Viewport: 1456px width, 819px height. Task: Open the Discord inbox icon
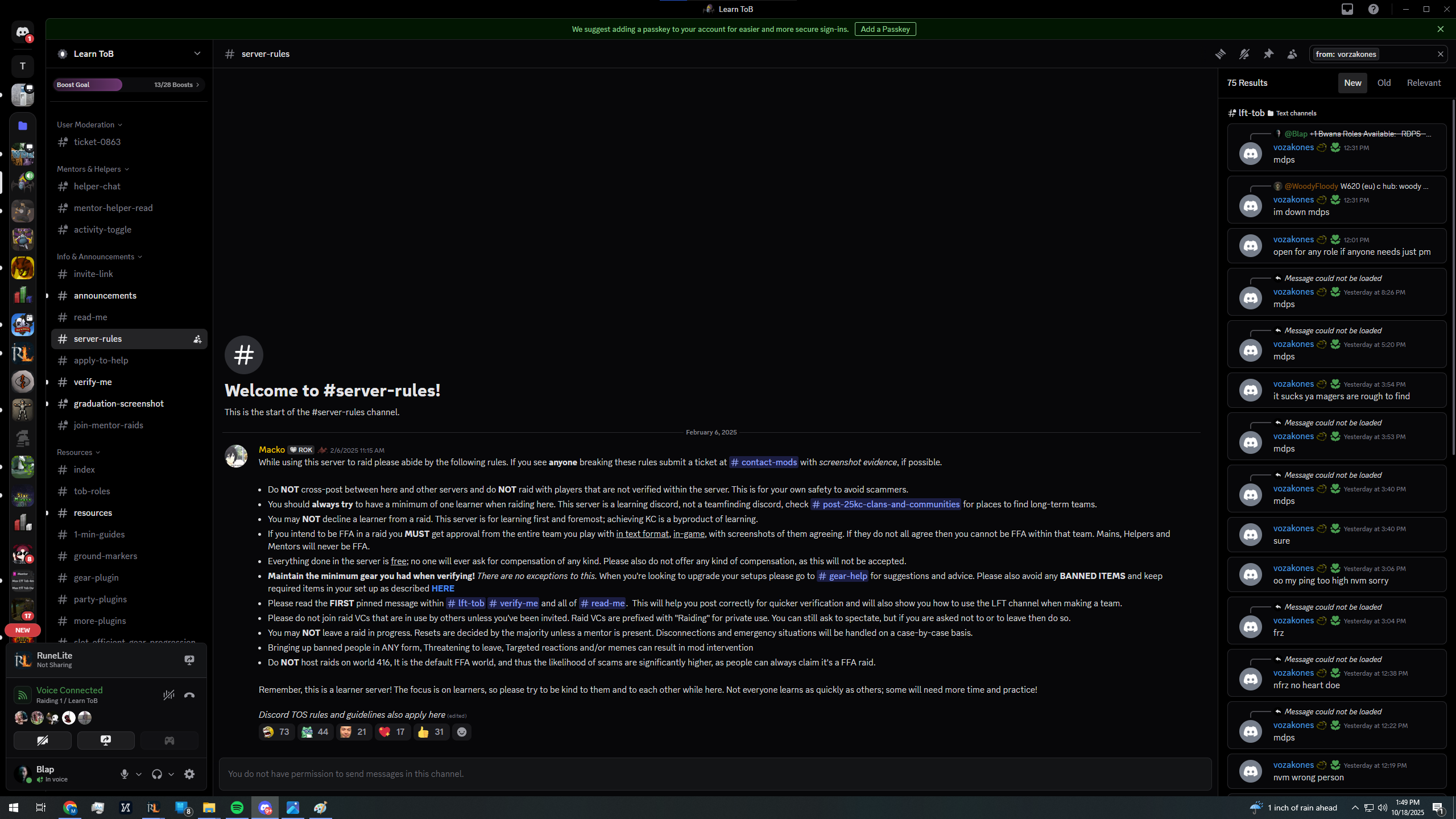(1347, 9)
